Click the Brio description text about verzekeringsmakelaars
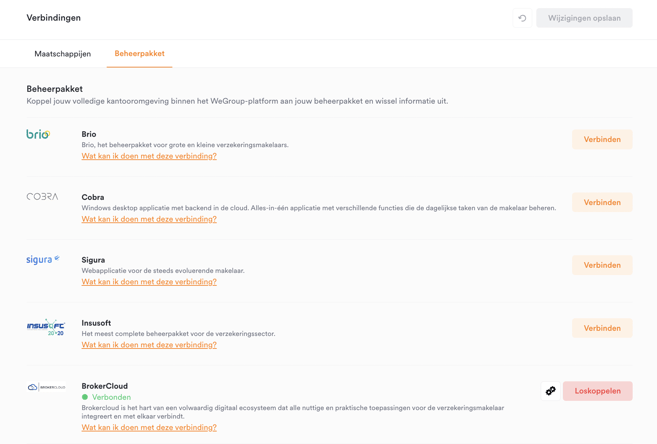Image resolution: width=657 pixels, height=444 pixels. point(185,145)
